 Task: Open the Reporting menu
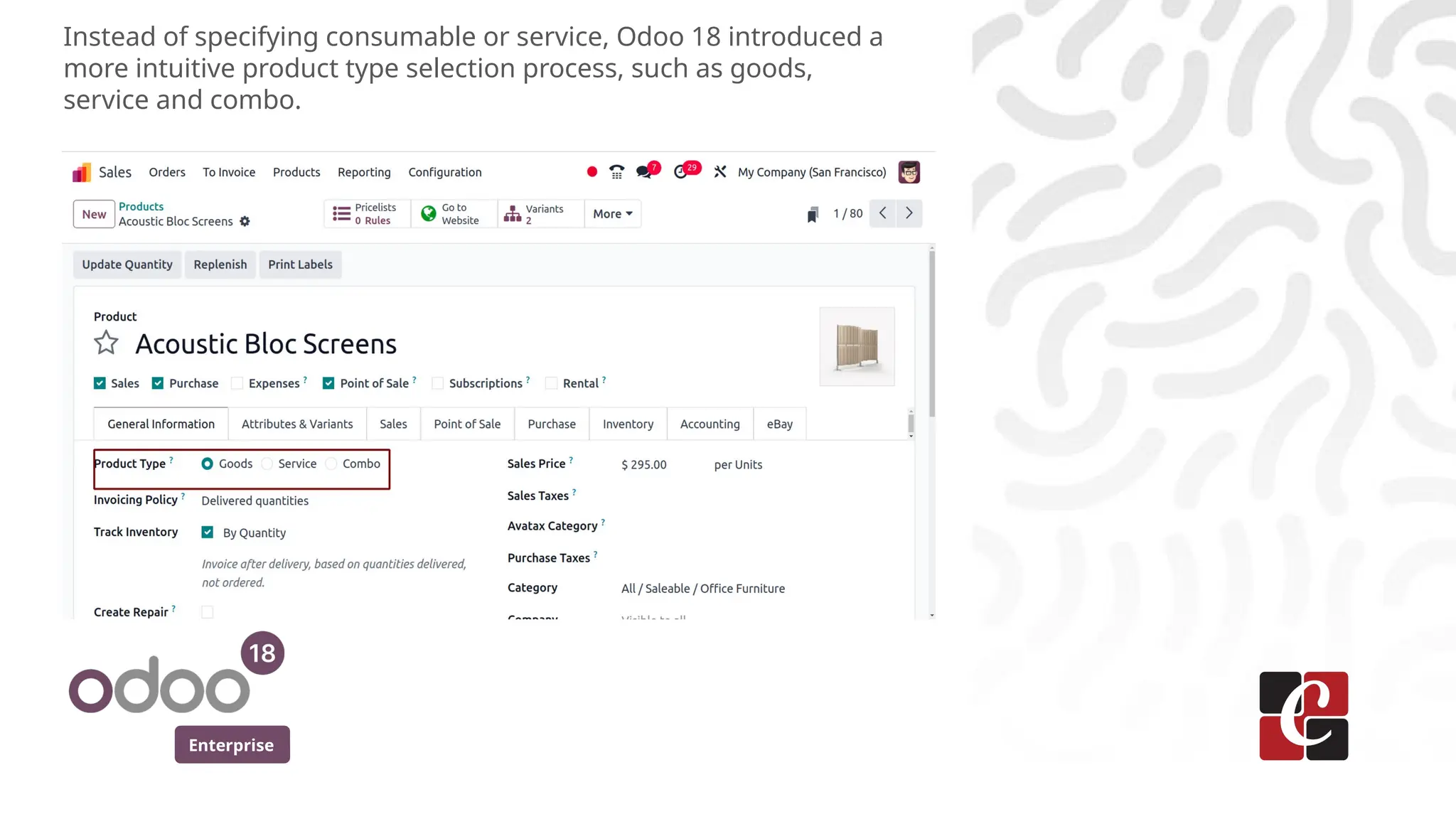[364, 172]
